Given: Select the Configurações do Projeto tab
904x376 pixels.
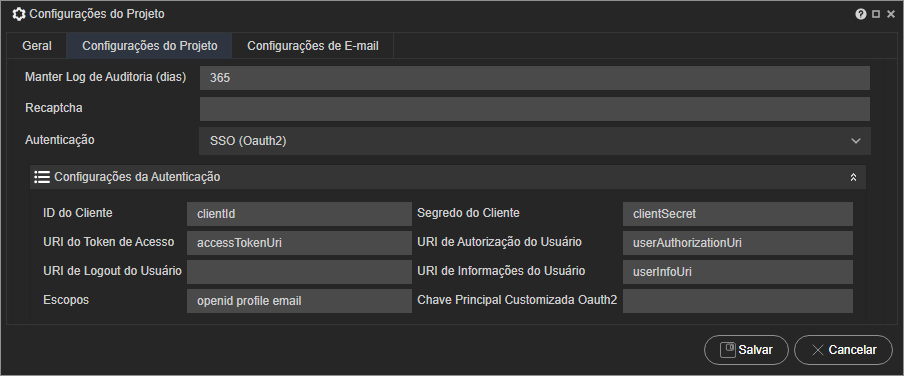Looking at the screenshot, I should (x=150, y=46).
